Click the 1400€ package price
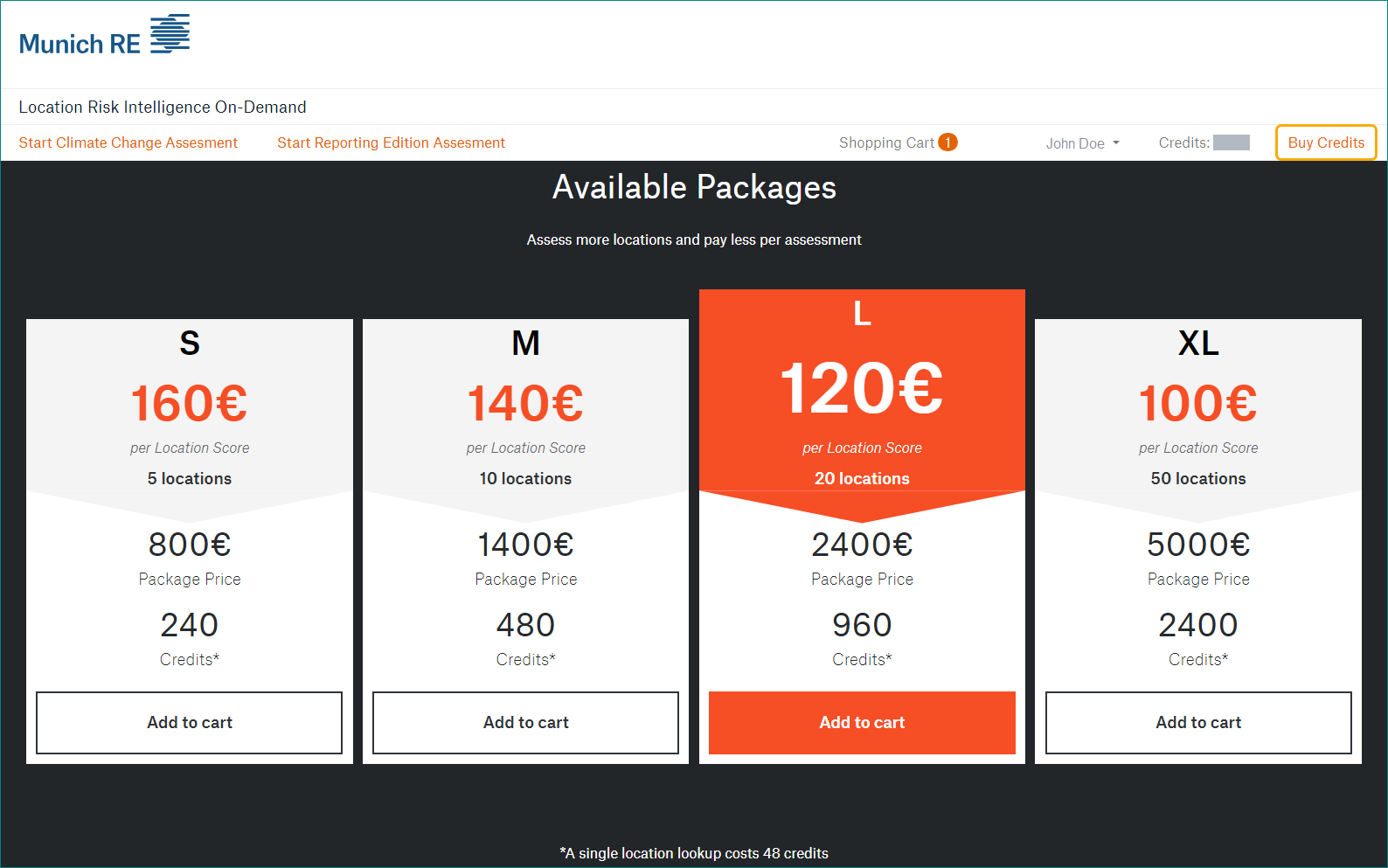The width and height of the screenshot is (1388, 868). tap(526, 545)
